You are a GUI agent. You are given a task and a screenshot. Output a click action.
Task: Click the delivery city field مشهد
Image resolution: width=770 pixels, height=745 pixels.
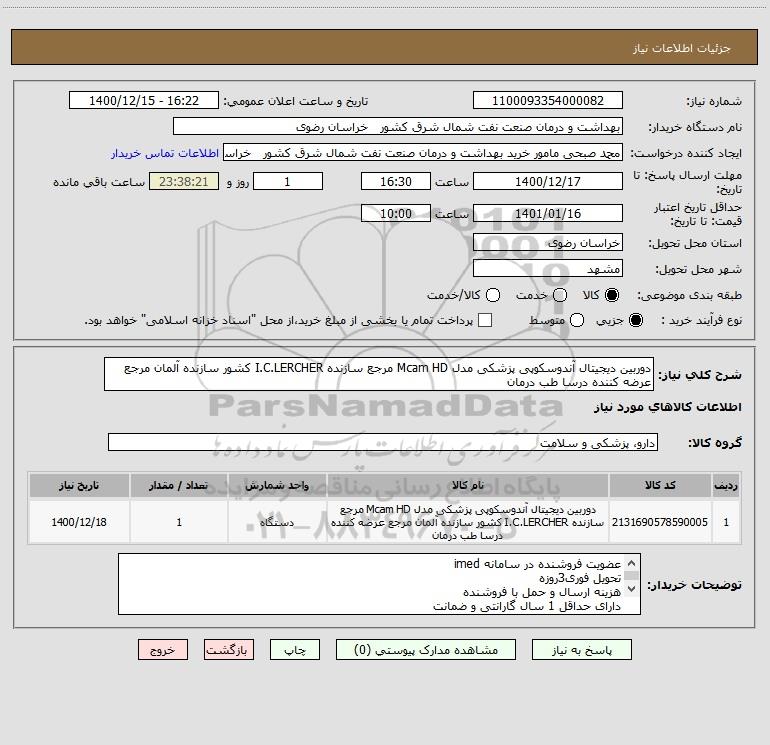pos(548,269)
